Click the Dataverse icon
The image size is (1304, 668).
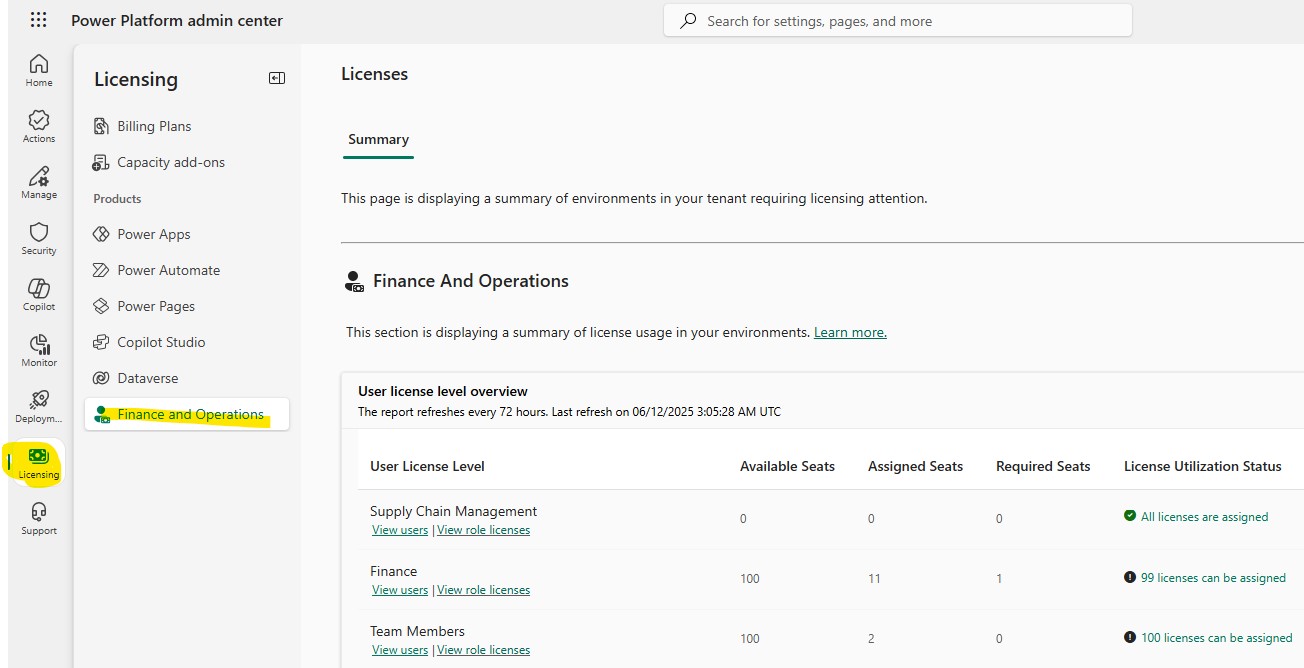(x=100, y=378)
